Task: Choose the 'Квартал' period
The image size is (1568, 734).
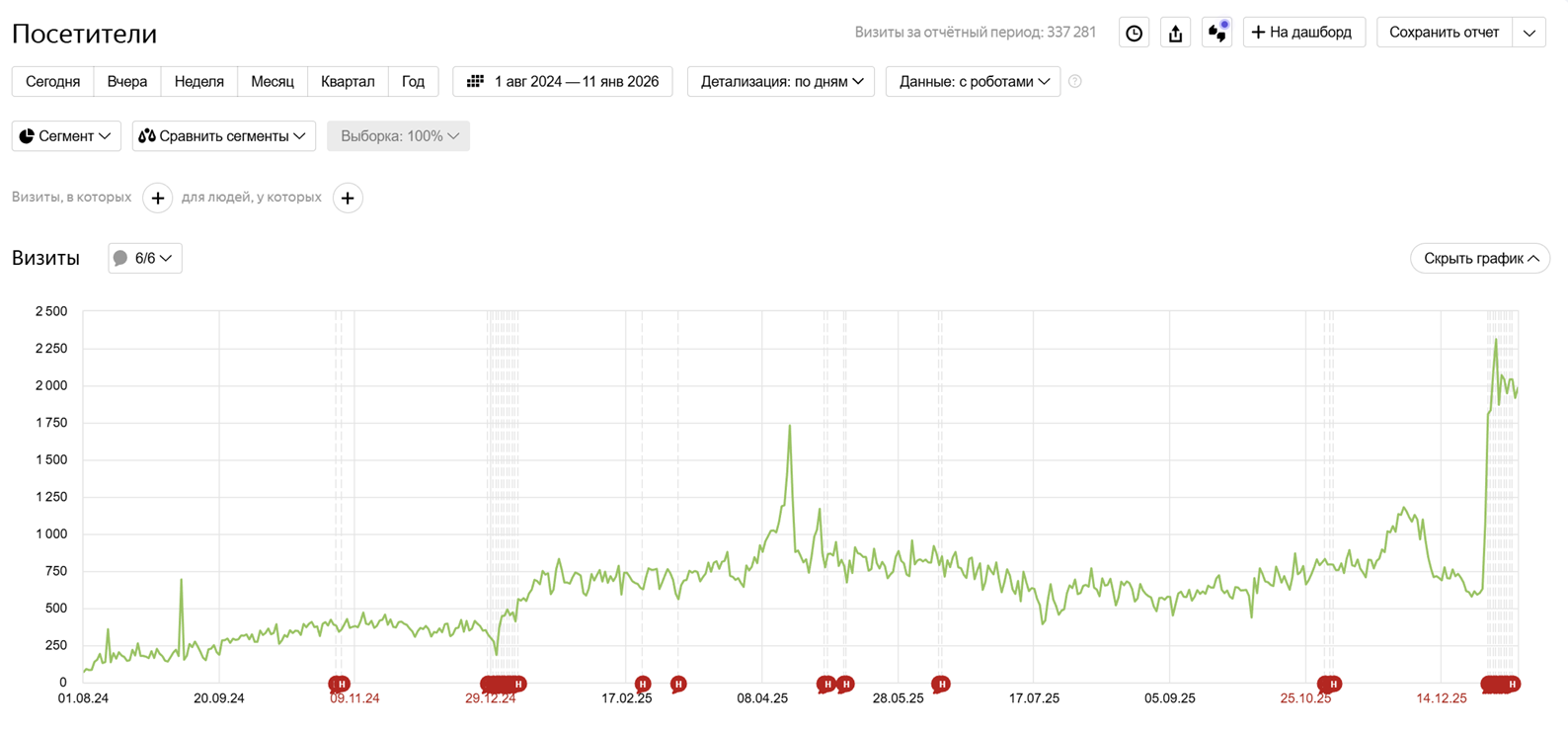Action: [x=348, y=82]
